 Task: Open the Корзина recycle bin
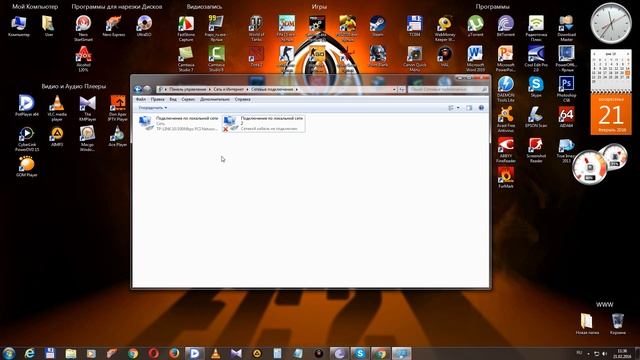618,324
